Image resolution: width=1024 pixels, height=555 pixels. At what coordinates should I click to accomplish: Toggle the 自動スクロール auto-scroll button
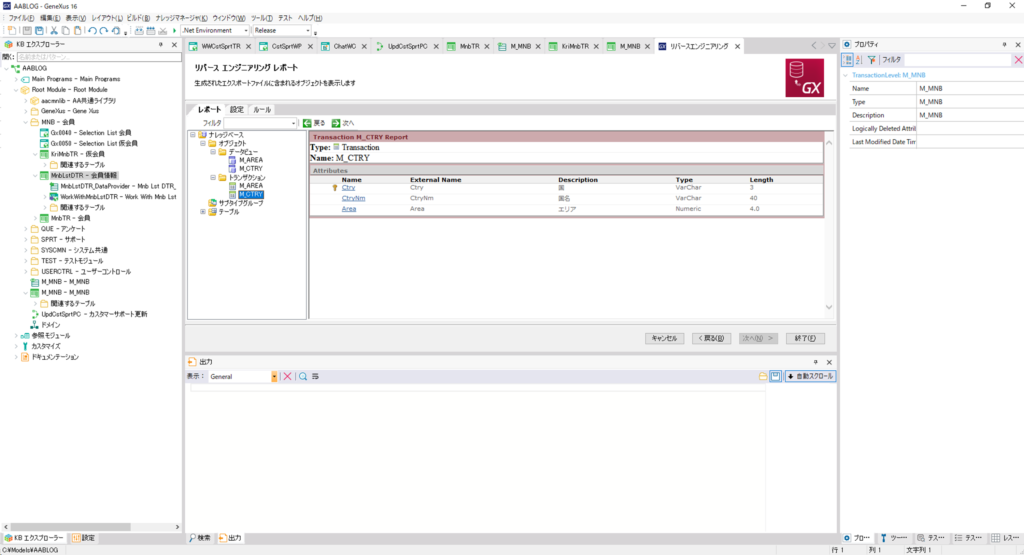[810, 376]
